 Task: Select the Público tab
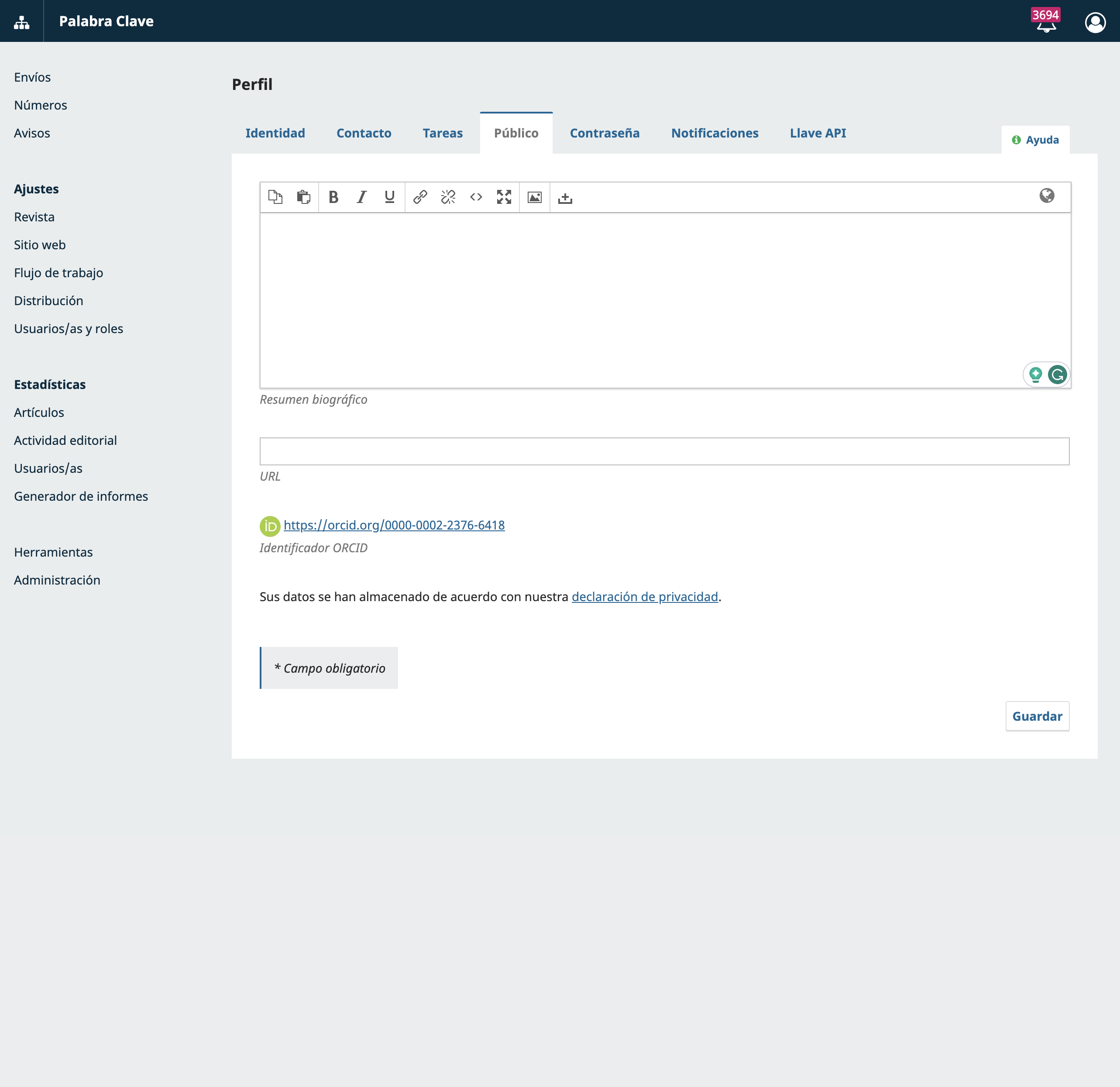pos(516,133)
